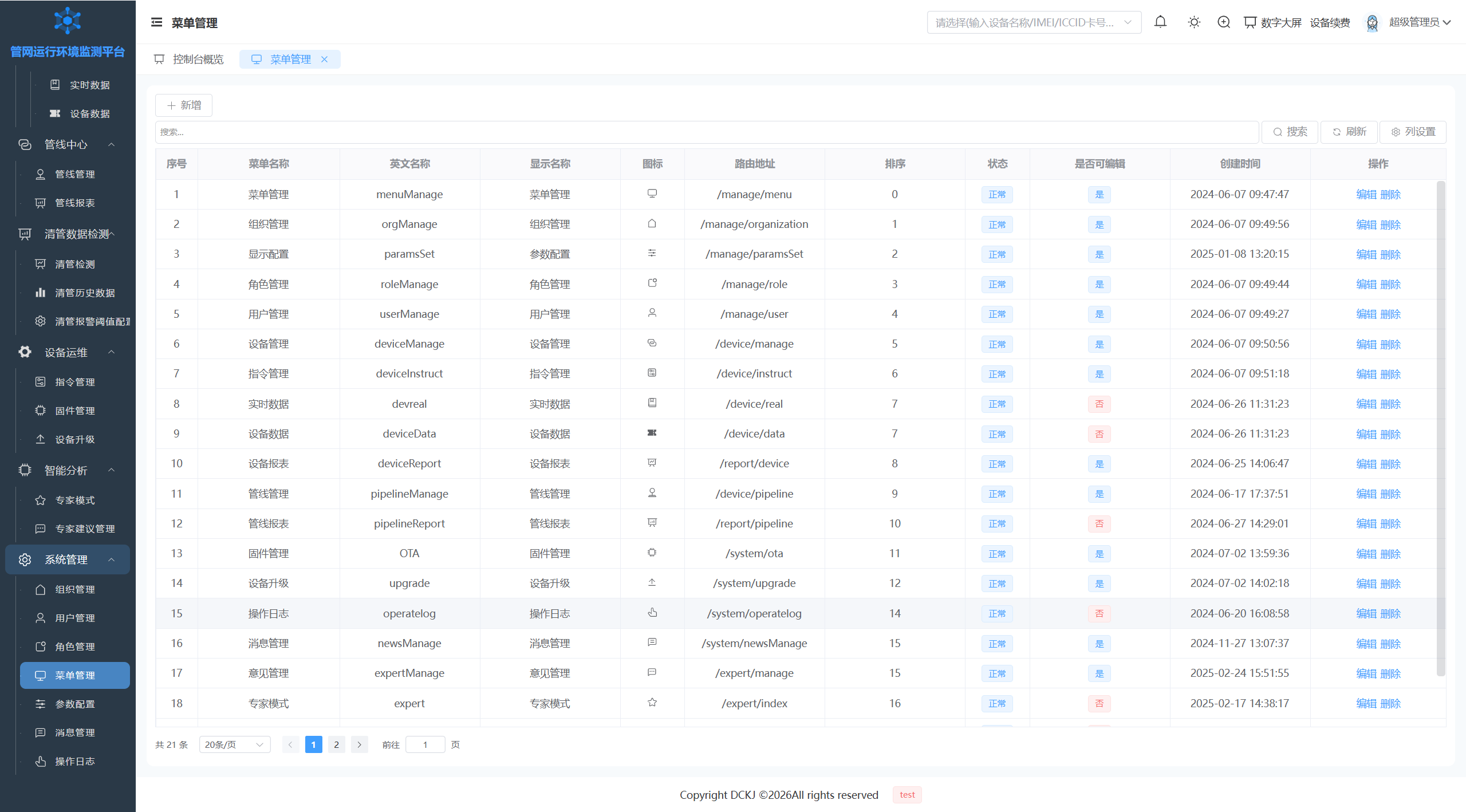The image size is (1466, 812).
Task: Open notifications bell icon
Action: [1160, 22]
